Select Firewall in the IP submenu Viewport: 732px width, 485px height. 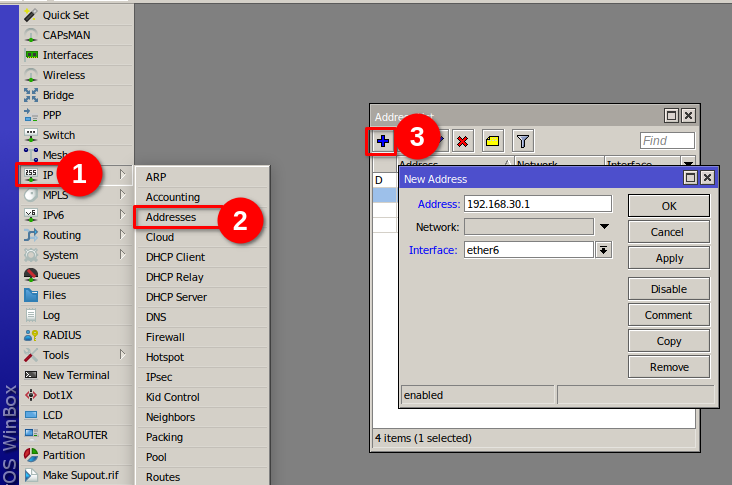(165, 337)
